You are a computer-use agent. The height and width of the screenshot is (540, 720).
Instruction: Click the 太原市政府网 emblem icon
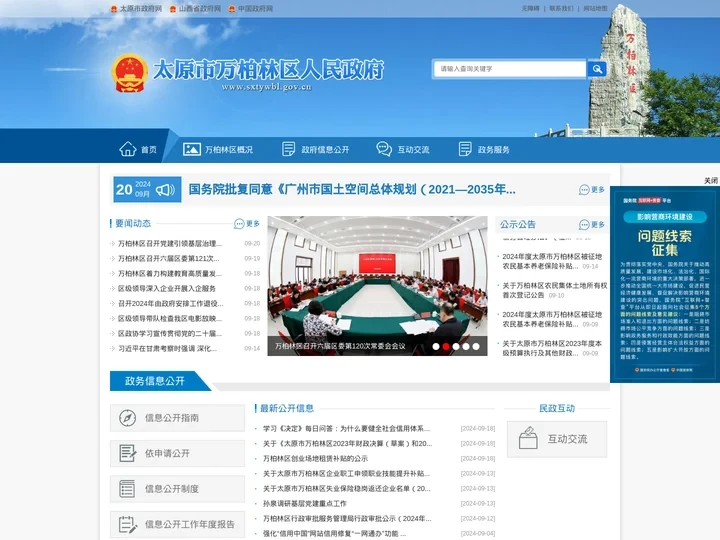(x=114, y=9)
